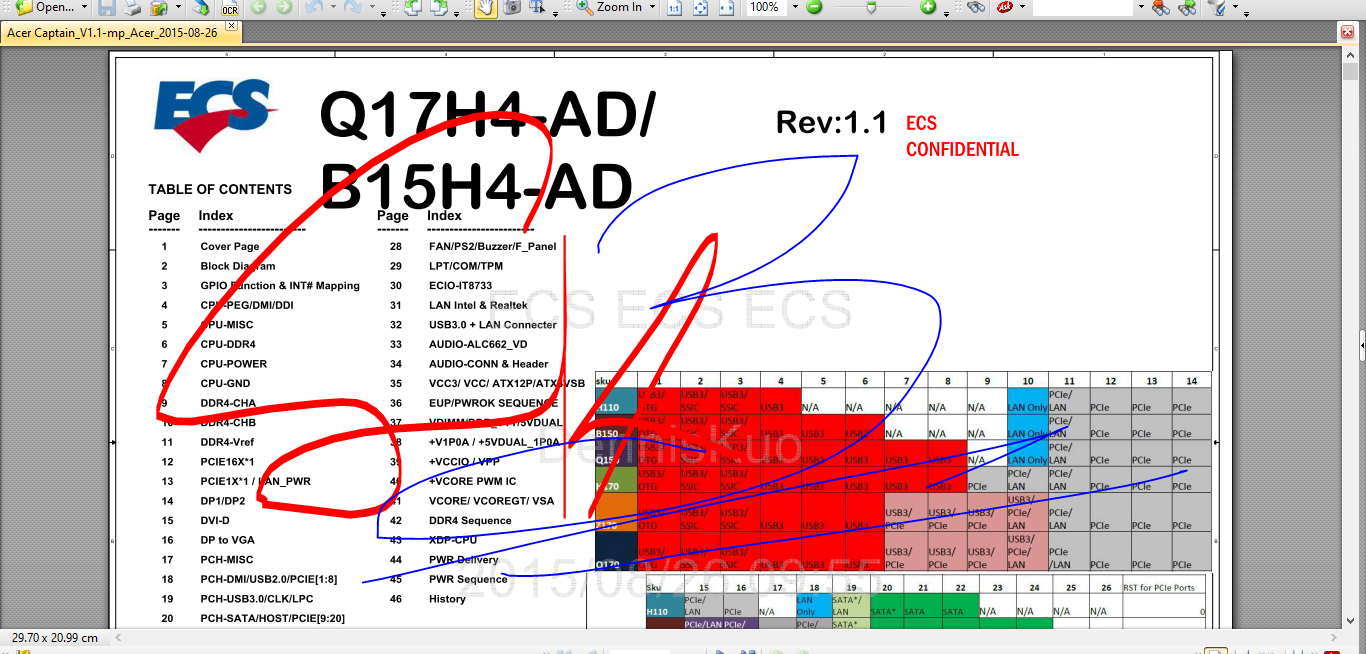The image size is (1366, 654).
Task: Click the zoom slider handle
Action: 871,7
